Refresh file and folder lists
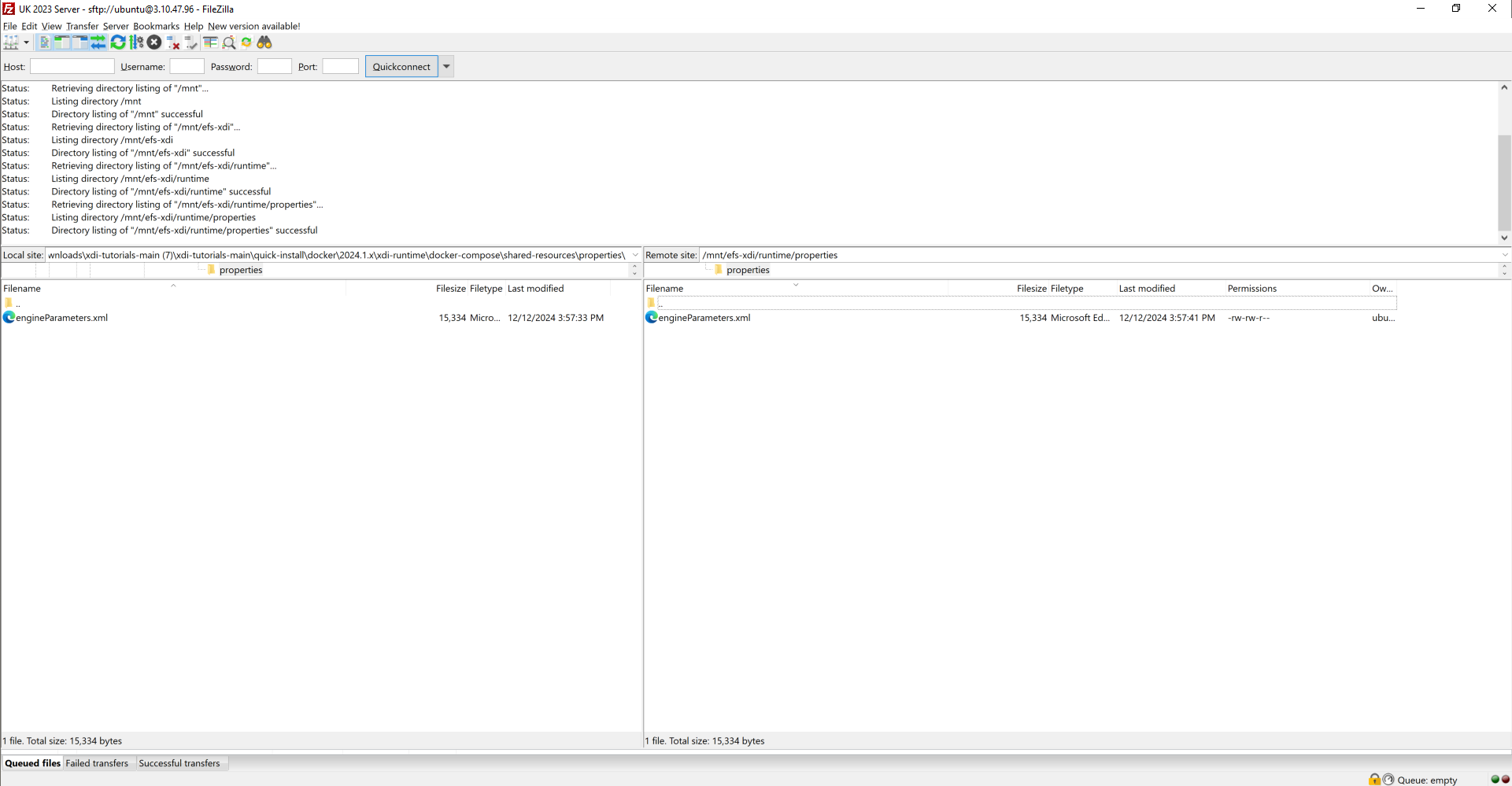The width and height of the screenshot is (1512, 786). point(118,42)
